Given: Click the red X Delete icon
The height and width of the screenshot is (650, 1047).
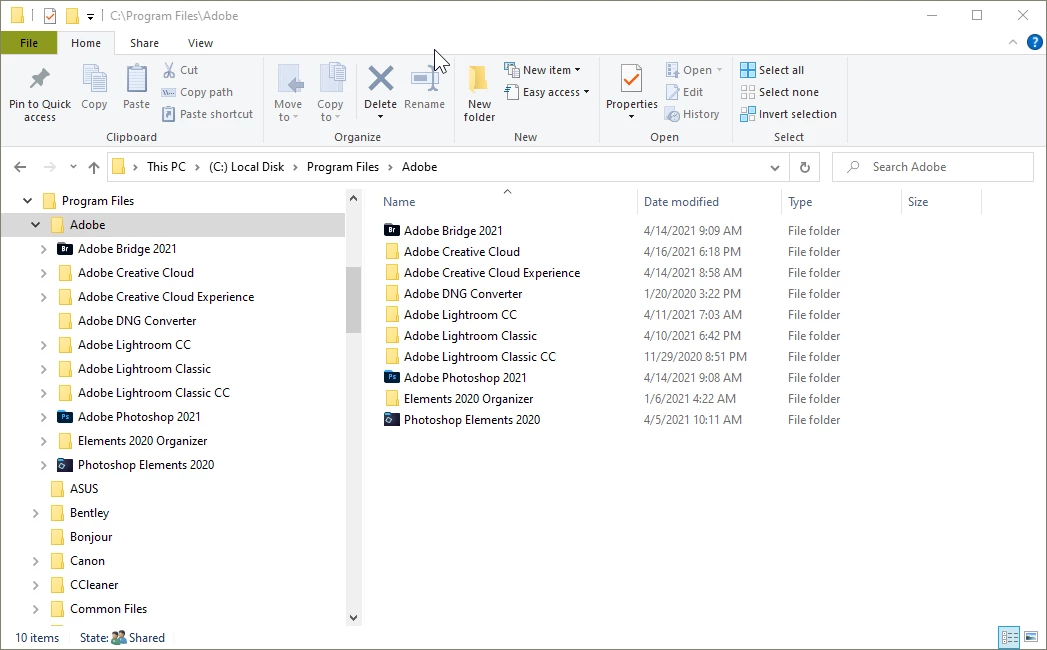Looking at the screenshot, I should 381,79.
